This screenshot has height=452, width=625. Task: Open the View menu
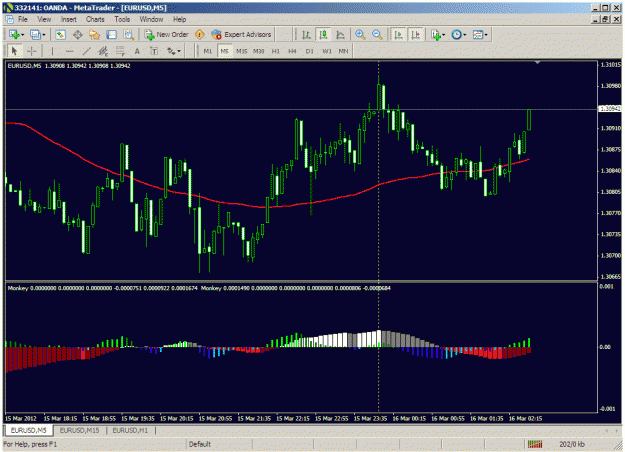[x=44, y=19]
